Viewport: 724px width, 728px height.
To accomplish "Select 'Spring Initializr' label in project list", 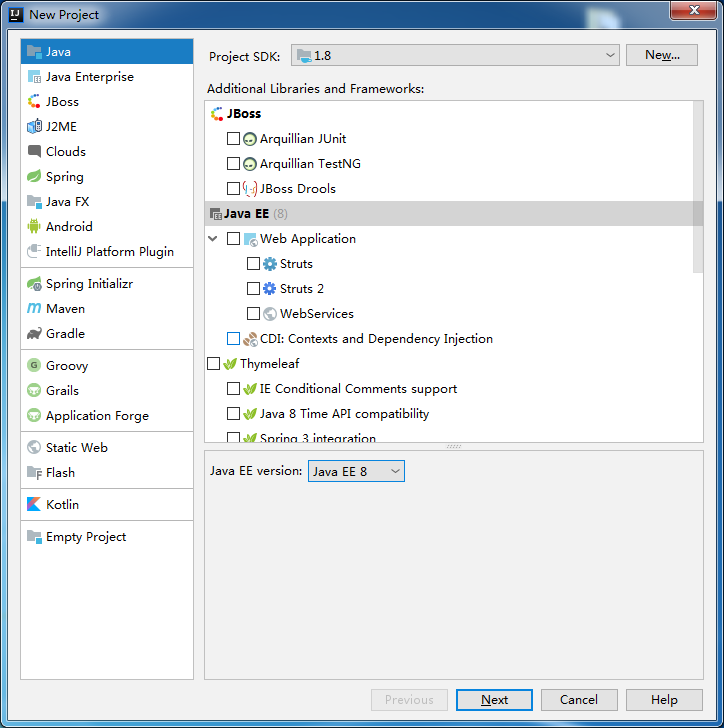I will [x=89, y=284].
